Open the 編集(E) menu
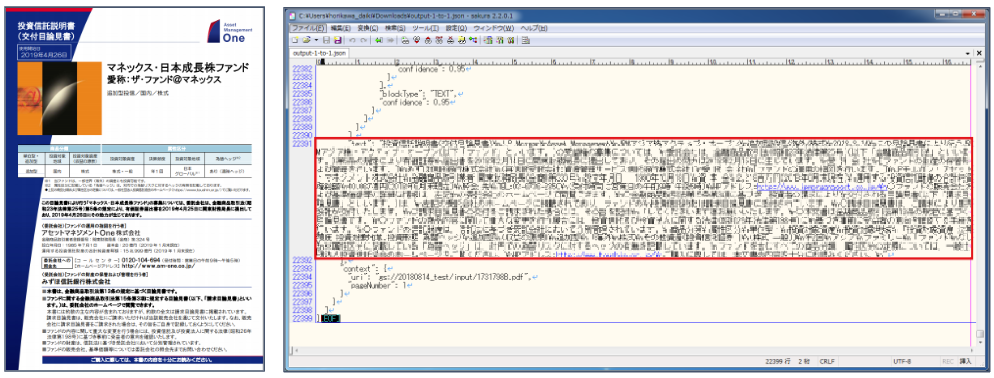The height and width of the screenshot is (378, 994). click(x=340, y=29)
